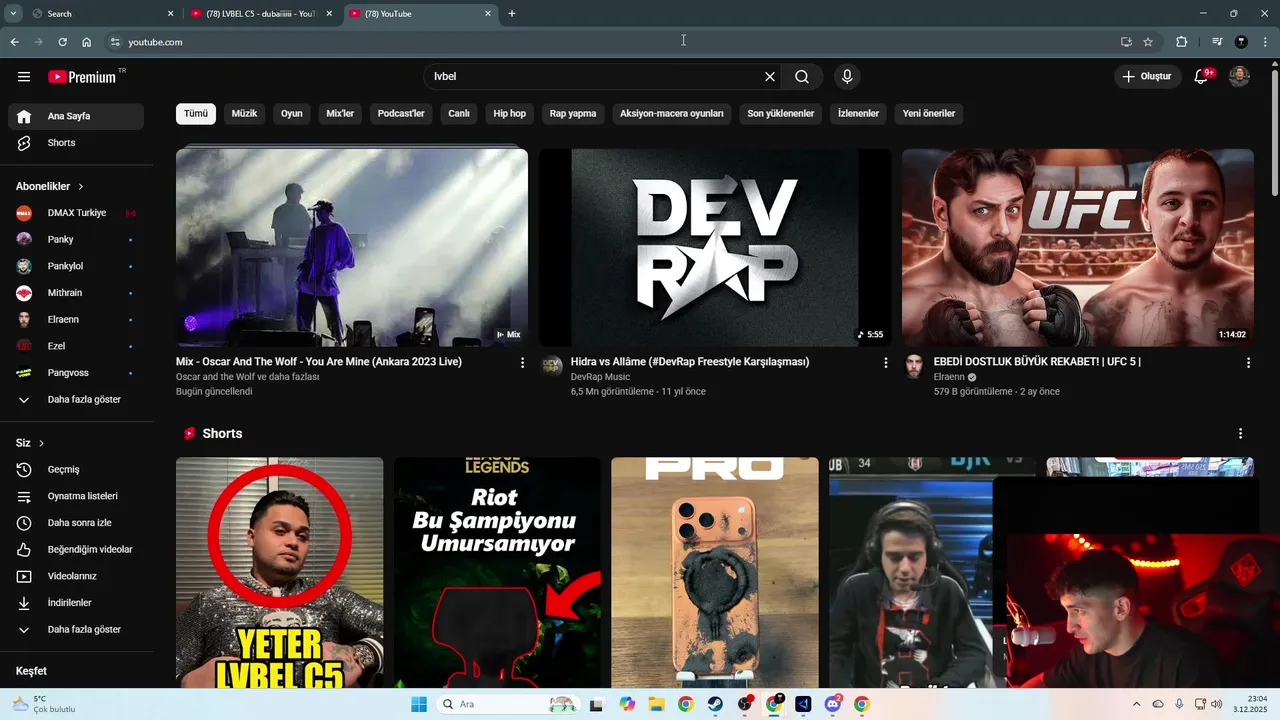This screenshot has width=1280, height=720.
Task: Open Shorts shelf three-dot menu
Action: coord(1240,434)
